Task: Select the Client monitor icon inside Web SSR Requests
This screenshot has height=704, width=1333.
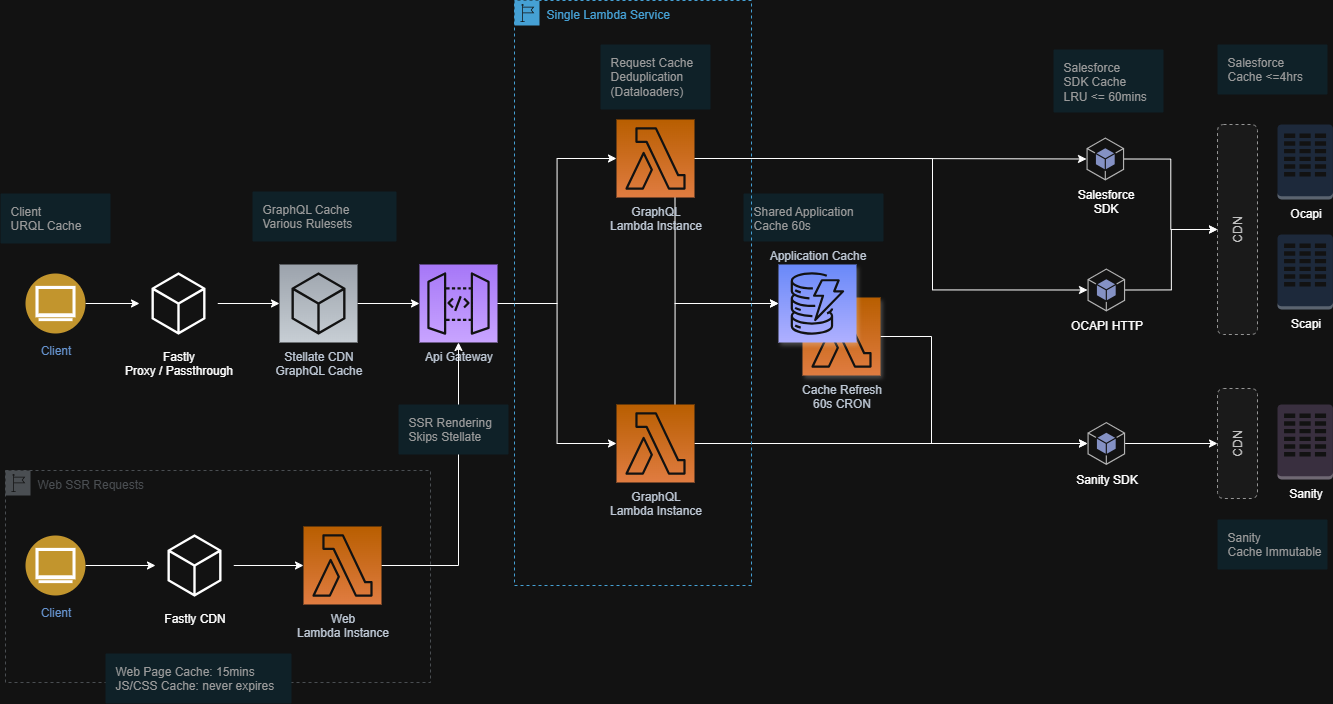Action: [x=55, y=566]
